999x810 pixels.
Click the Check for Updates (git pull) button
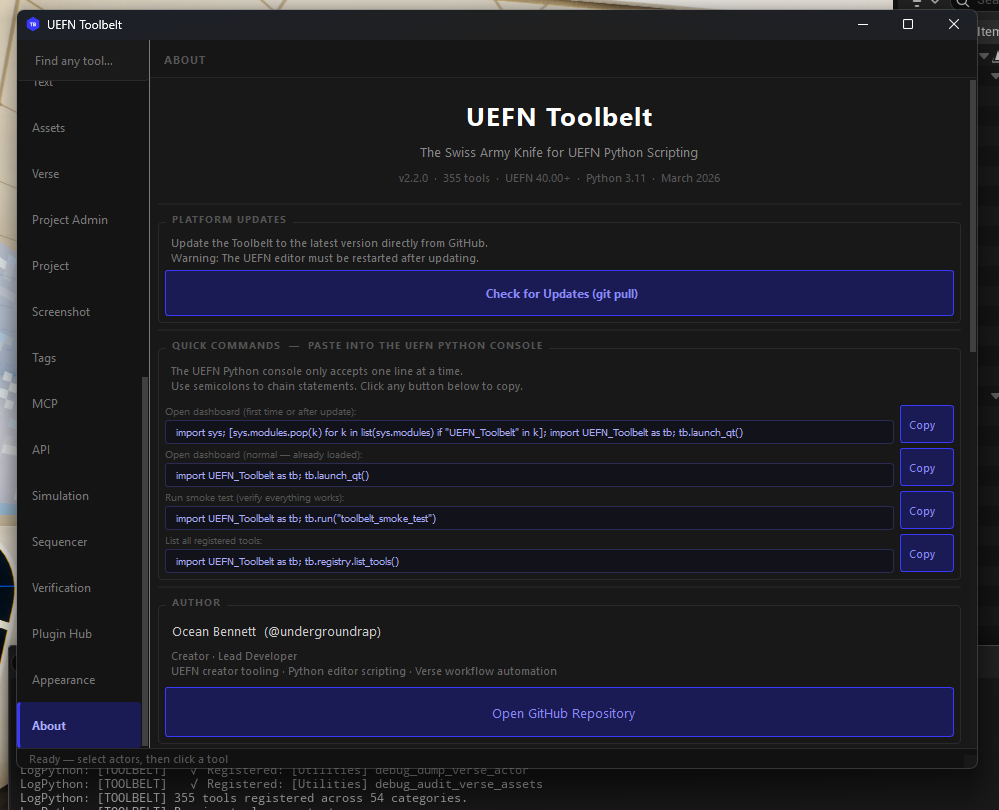coord(560,293)
